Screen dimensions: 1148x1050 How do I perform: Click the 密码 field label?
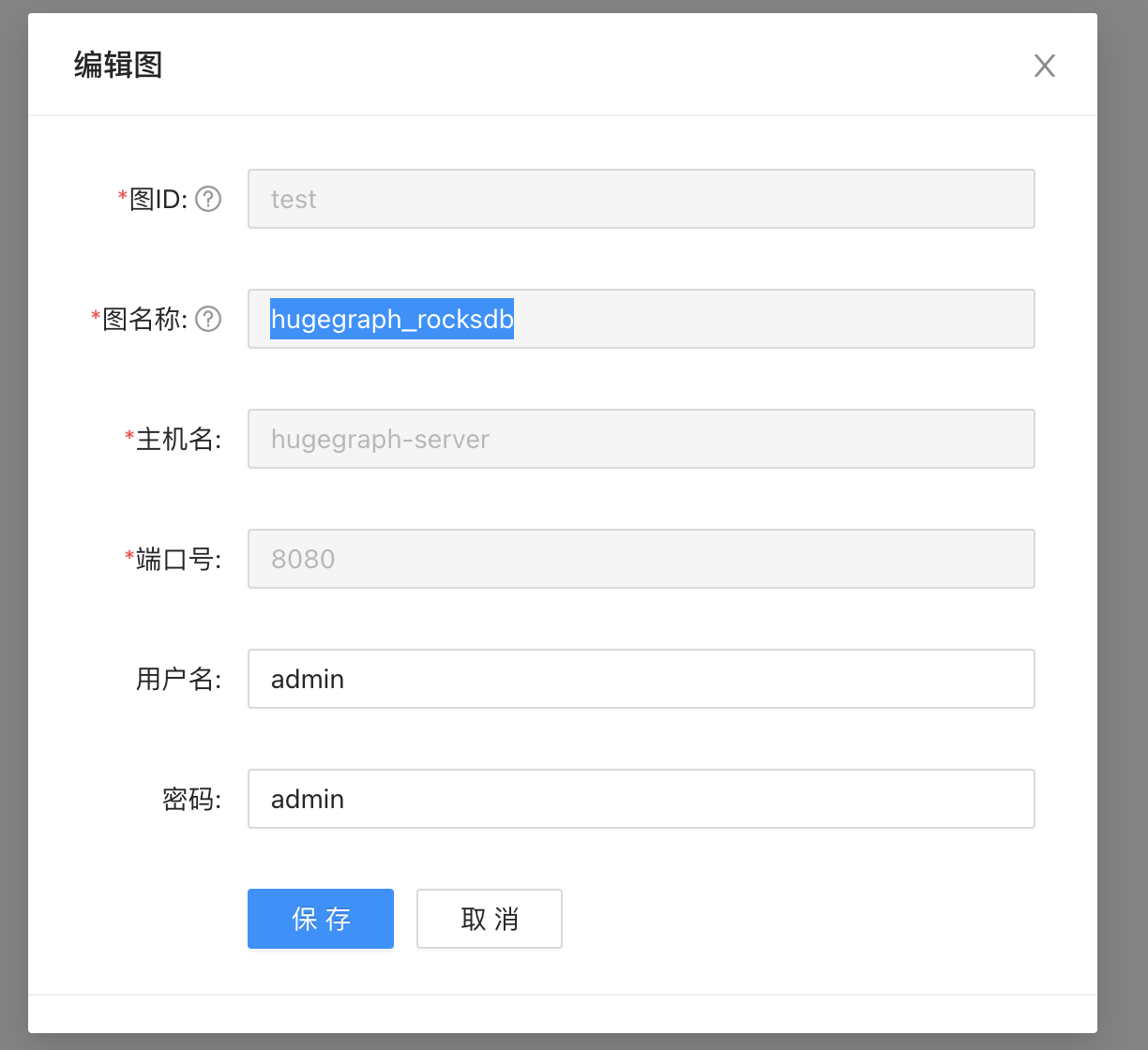191,799
